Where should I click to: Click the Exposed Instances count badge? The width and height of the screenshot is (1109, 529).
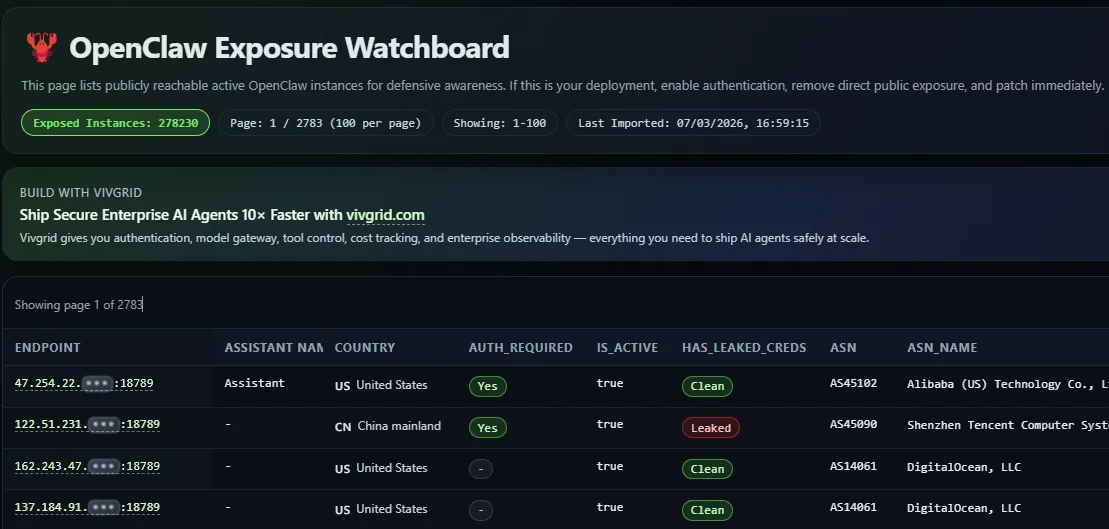[115, 123]
